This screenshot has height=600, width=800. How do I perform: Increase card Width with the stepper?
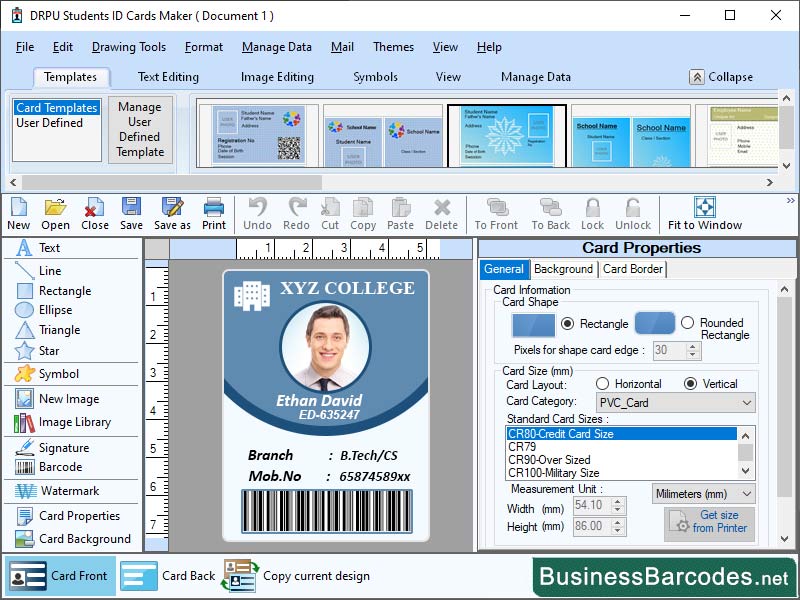pyautogui.click(x=617, y=500)
